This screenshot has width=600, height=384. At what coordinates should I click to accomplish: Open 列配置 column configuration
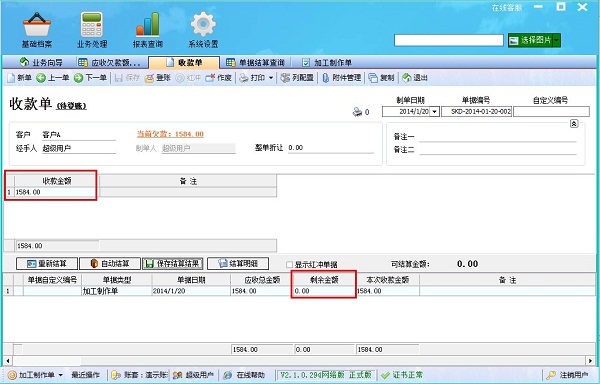coord(297,78)
